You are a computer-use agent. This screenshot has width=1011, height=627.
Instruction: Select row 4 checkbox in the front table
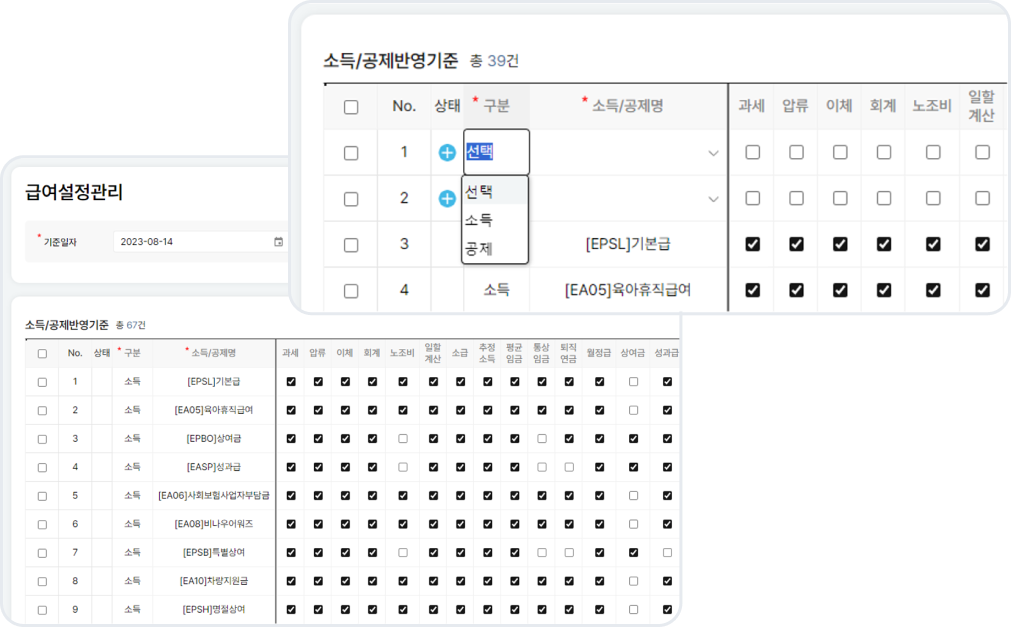351,291
